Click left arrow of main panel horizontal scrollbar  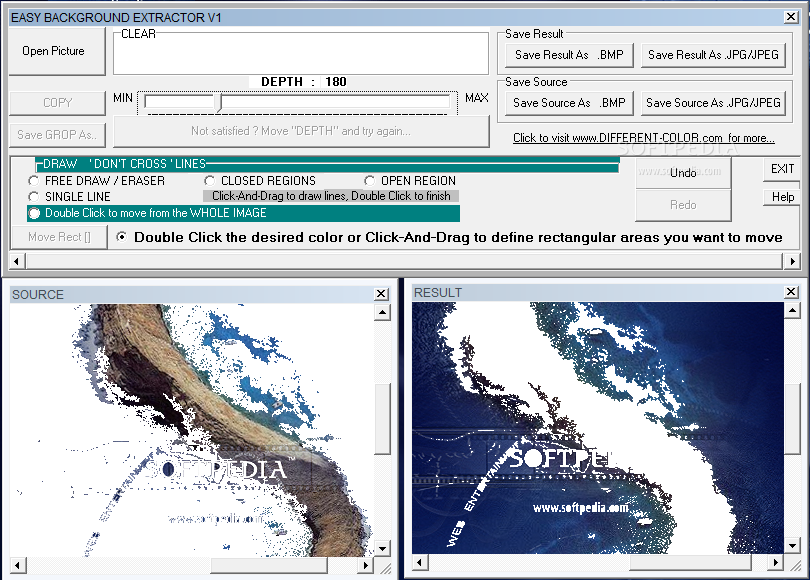click(17, 261)
